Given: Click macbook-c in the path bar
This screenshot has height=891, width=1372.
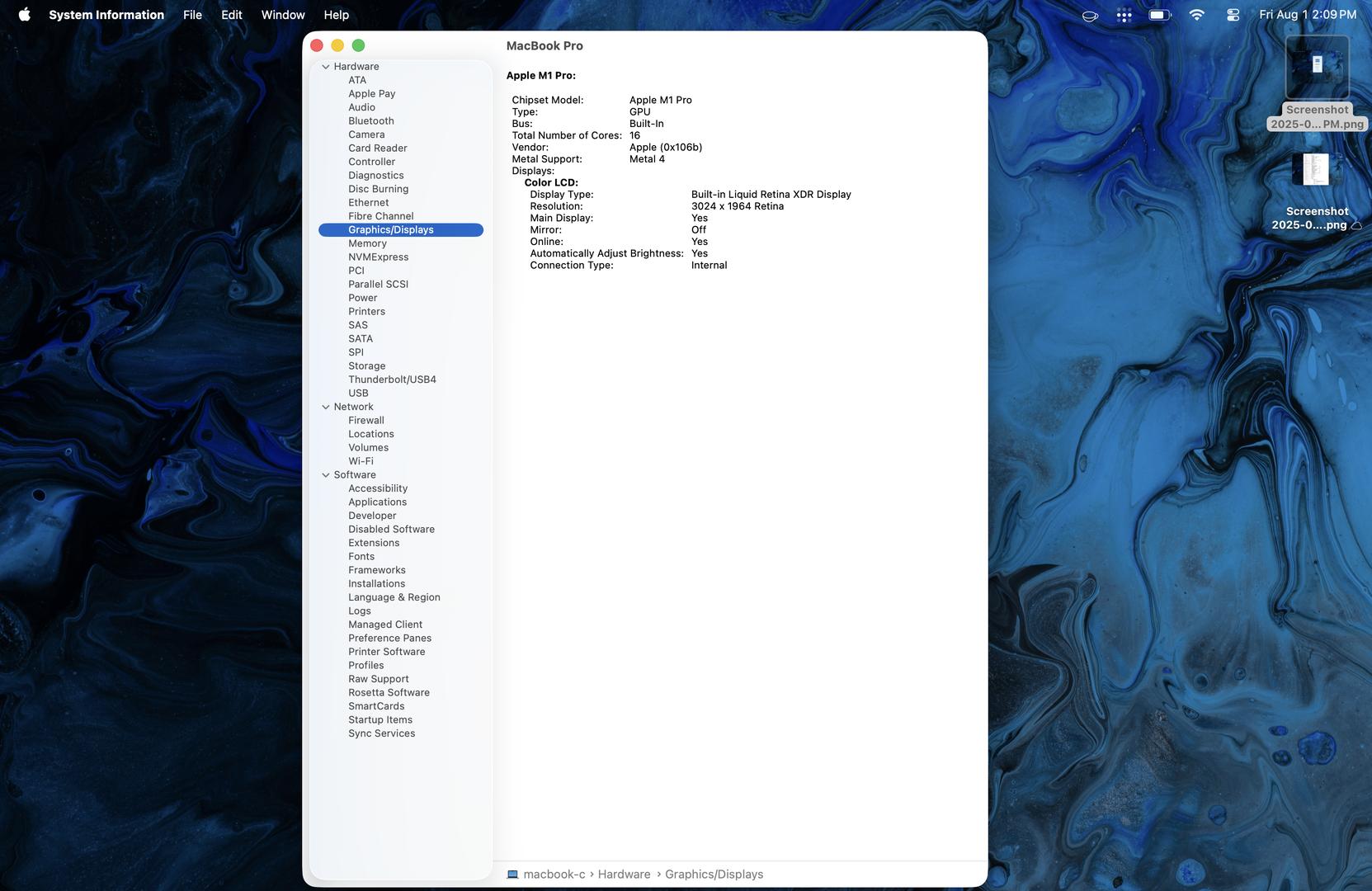Looking at the screenshot, I should coord(554,874).
